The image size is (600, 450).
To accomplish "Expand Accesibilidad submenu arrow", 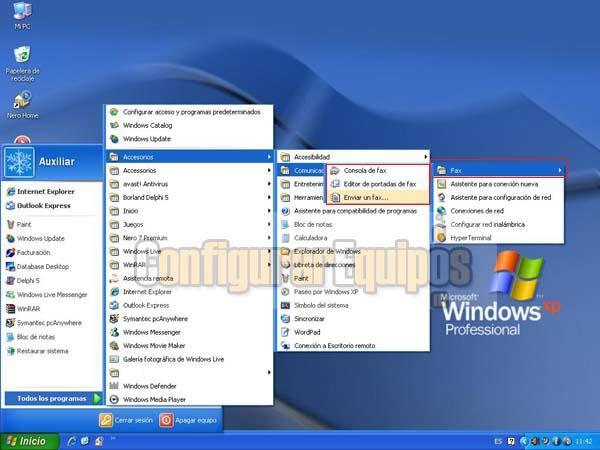I will point(425,157).
